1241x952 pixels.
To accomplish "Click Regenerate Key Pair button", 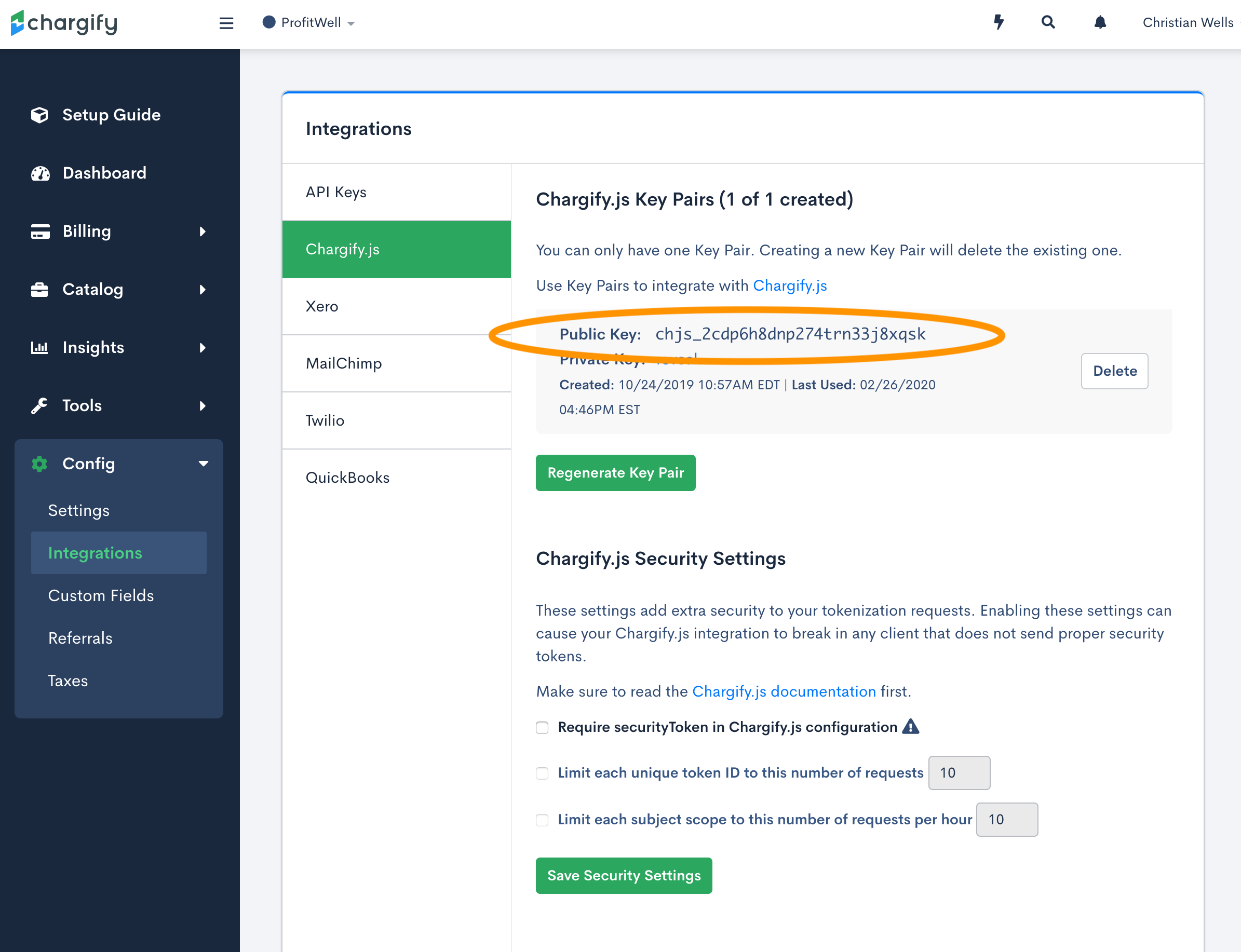I will point(615,472).
